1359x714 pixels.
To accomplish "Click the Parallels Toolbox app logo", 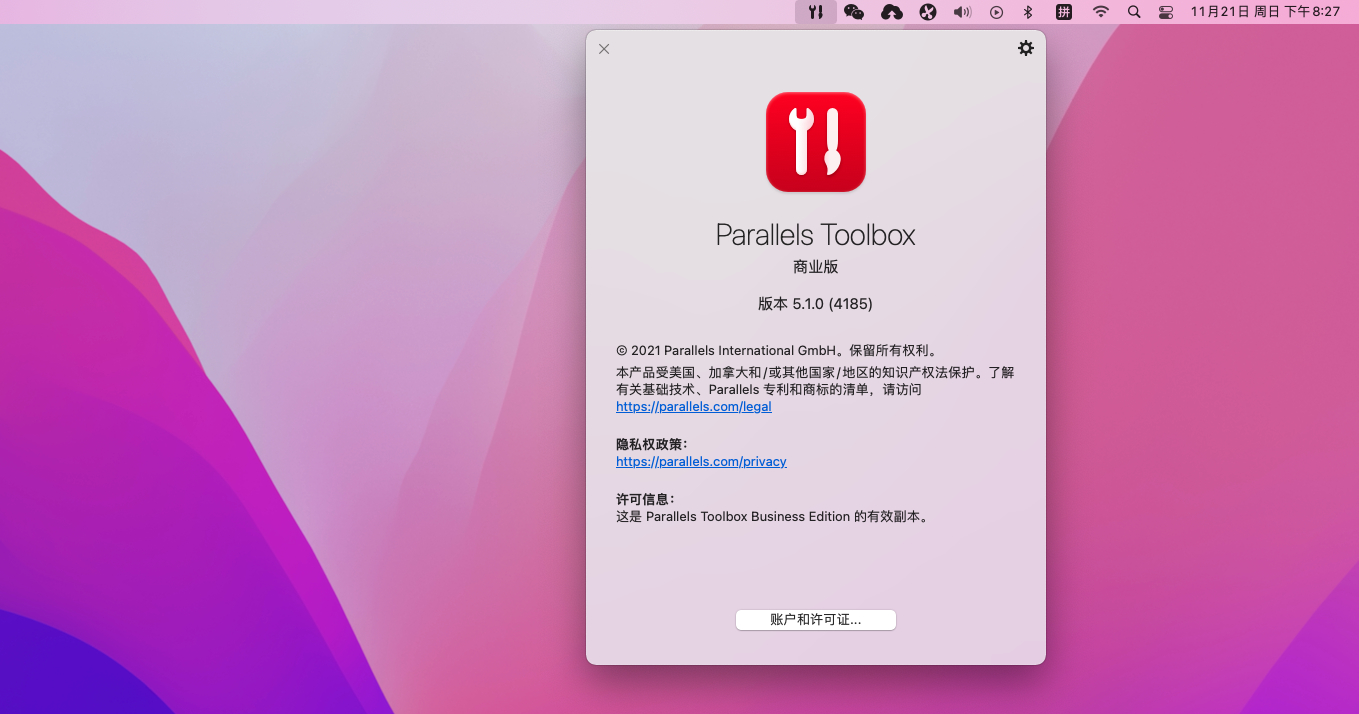I will (815, 141).
